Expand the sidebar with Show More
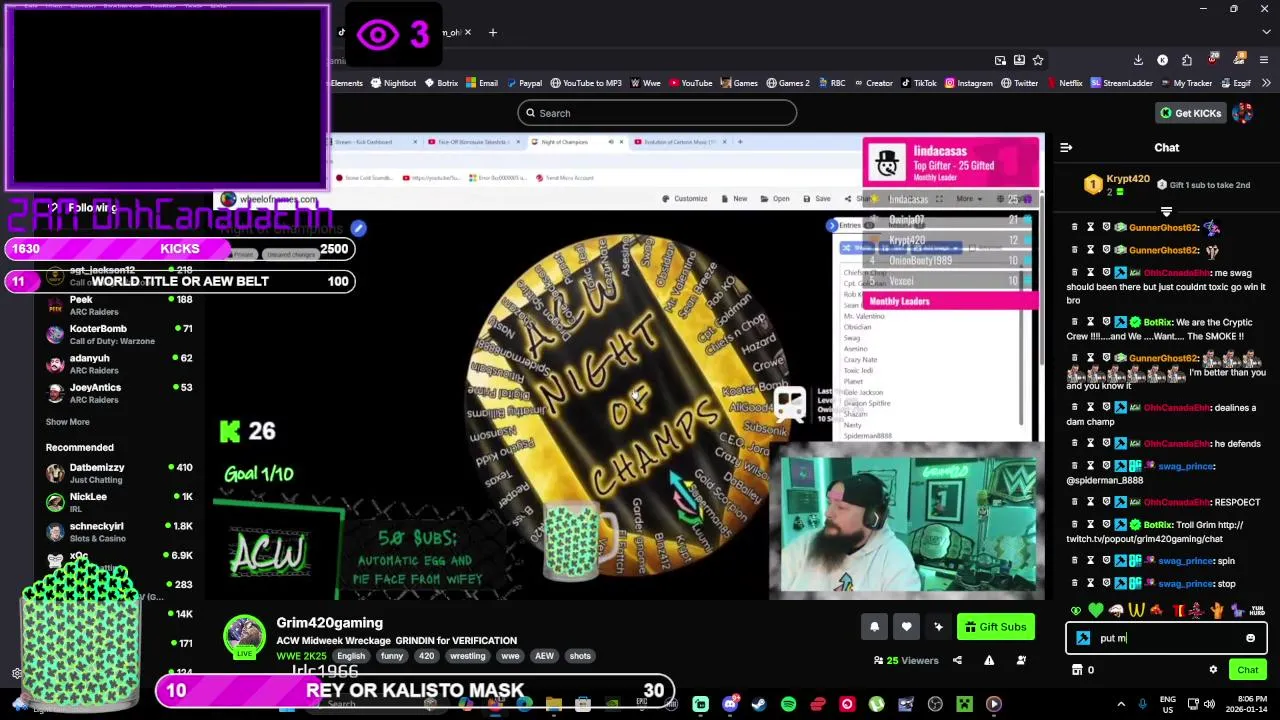This screenshot has height=720, width=1280. coord(67,422)
